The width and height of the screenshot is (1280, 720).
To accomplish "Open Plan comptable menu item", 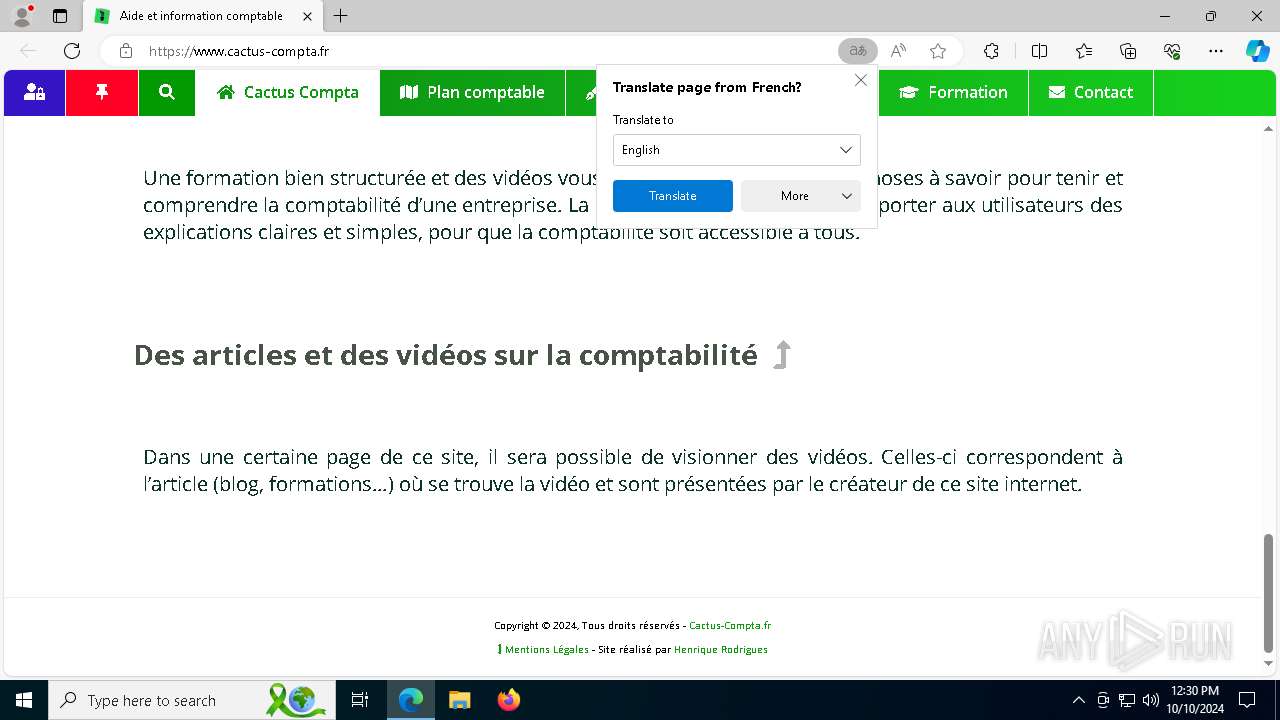I will [472, 93].
